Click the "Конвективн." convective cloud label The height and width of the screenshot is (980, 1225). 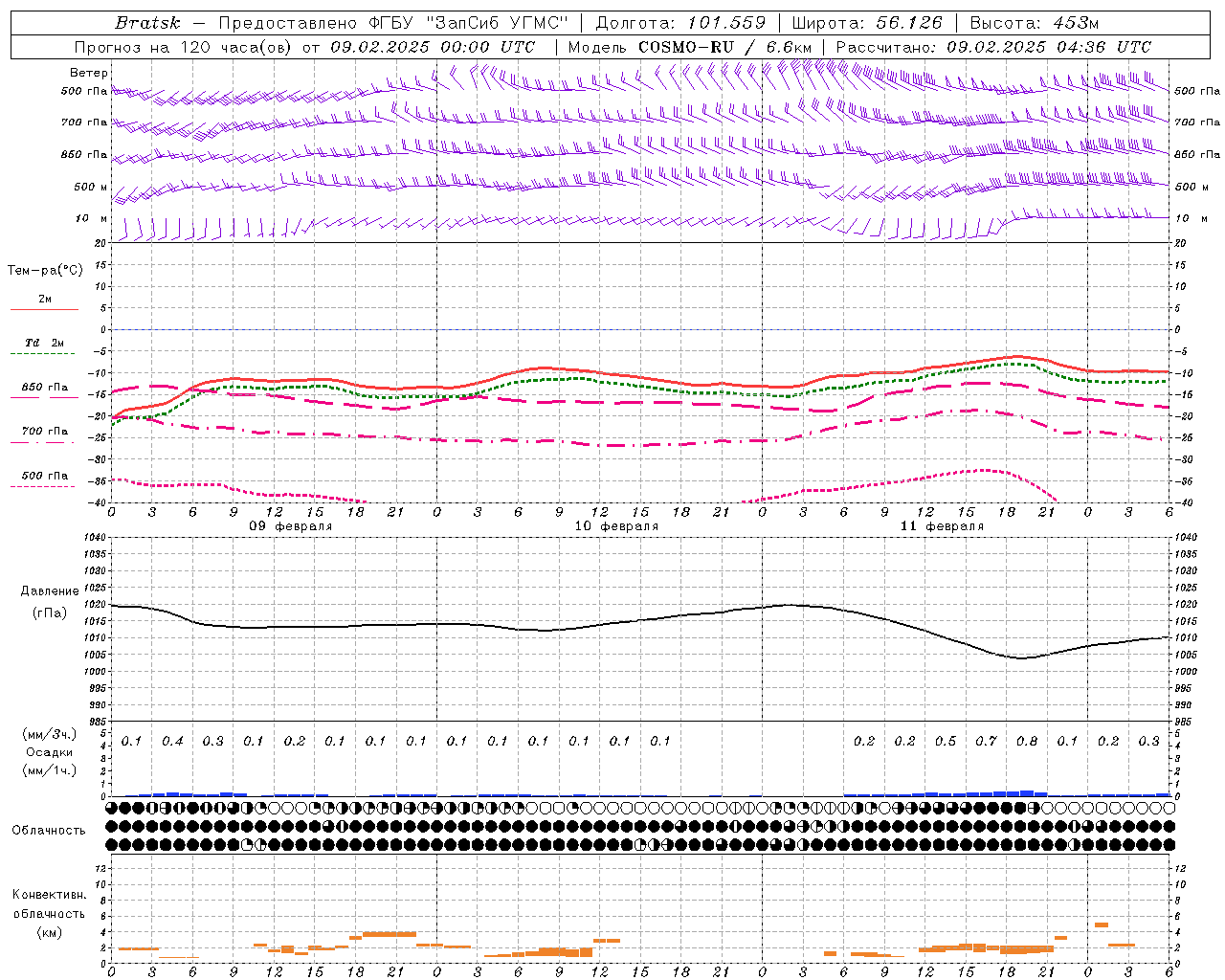pyautogui.click(x=50, y=895)
